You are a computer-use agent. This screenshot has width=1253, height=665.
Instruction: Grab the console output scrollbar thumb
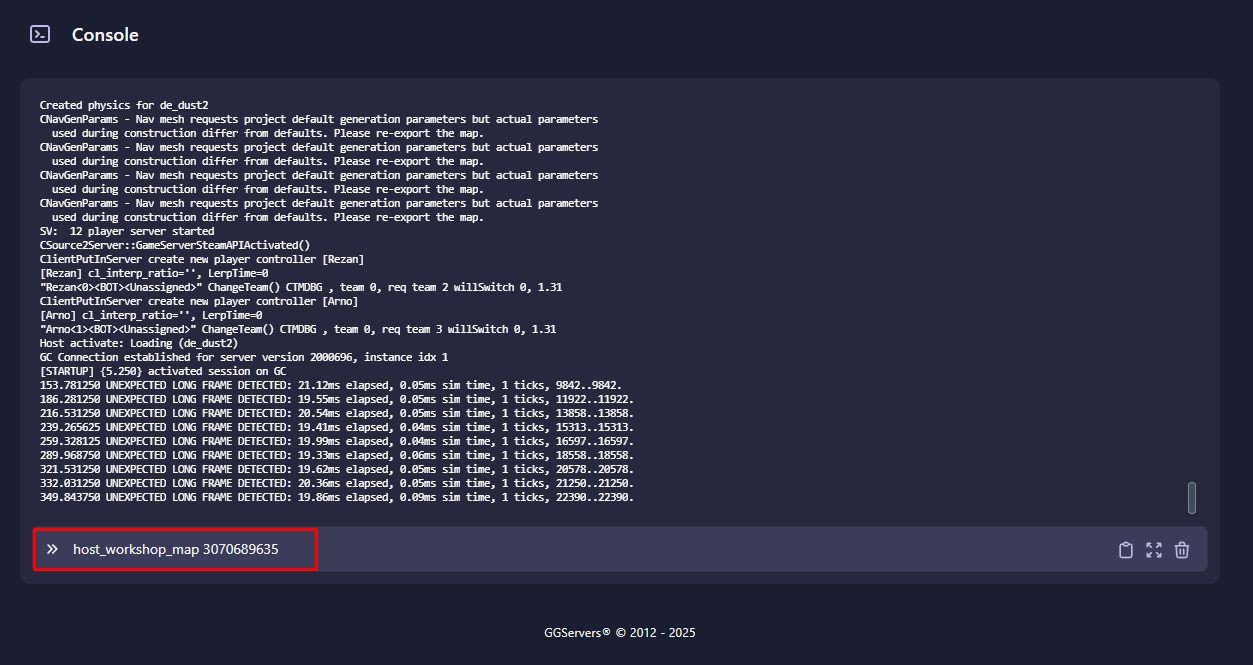1192,498
